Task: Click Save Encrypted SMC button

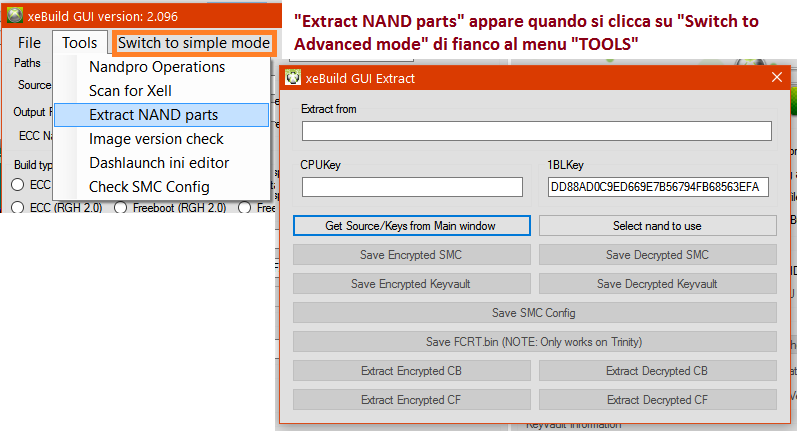Action: 411,254
